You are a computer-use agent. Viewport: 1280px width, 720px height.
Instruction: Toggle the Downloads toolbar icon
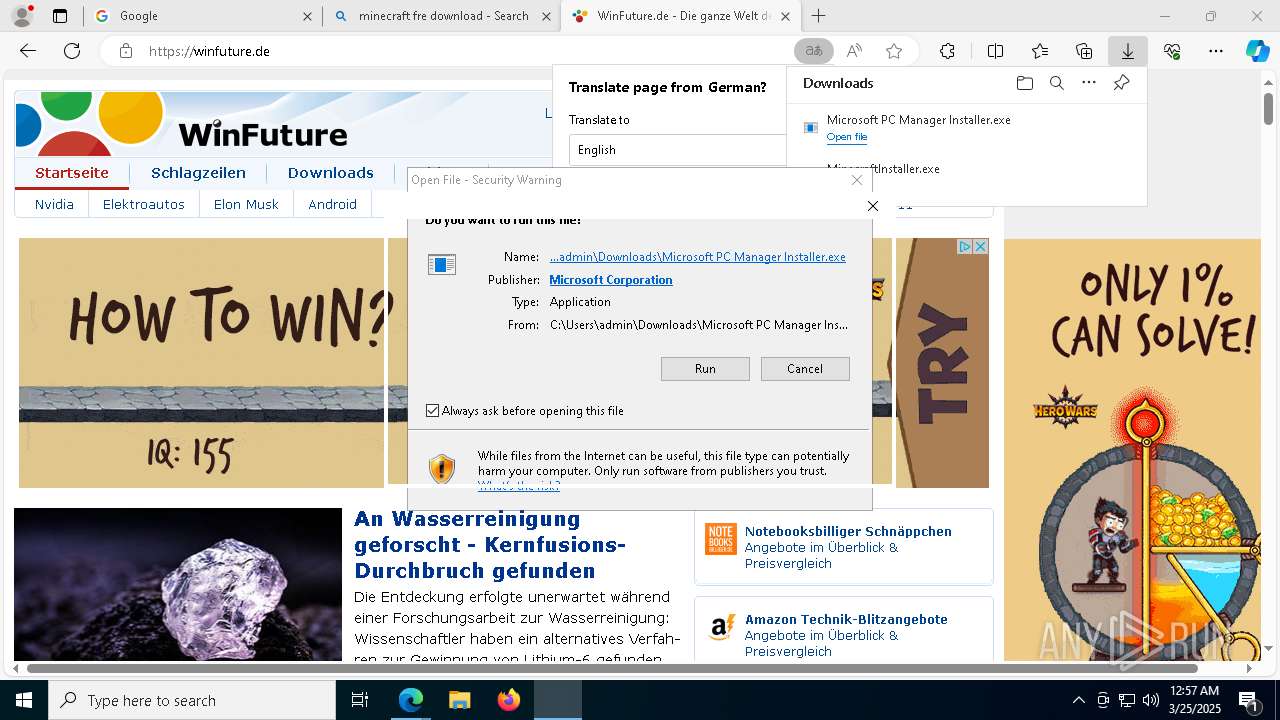(x=1128, y=51)
